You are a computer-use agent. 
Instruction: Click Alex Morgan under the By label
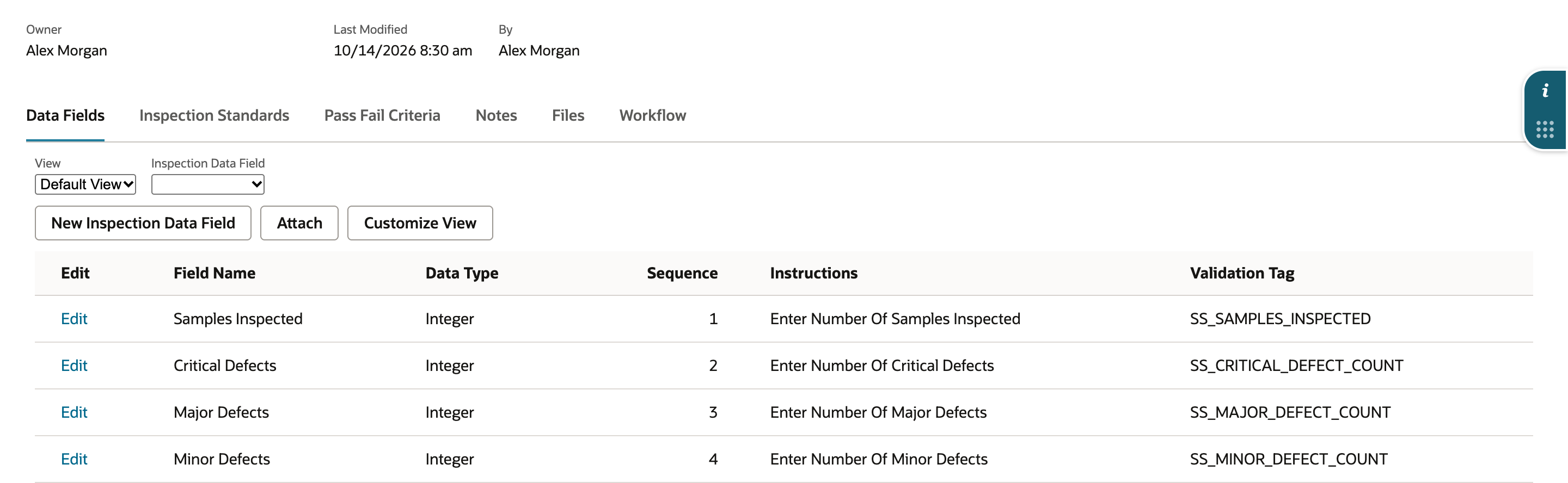point(538,51)
